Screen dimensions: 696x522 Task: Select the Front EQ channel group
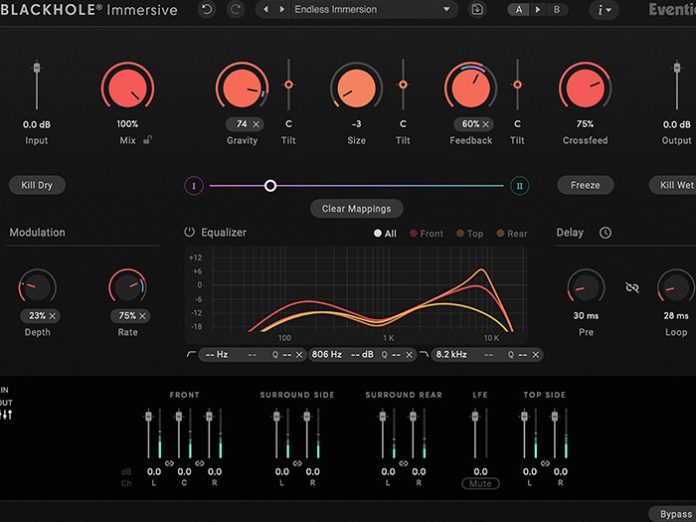(x=427, y=233)
